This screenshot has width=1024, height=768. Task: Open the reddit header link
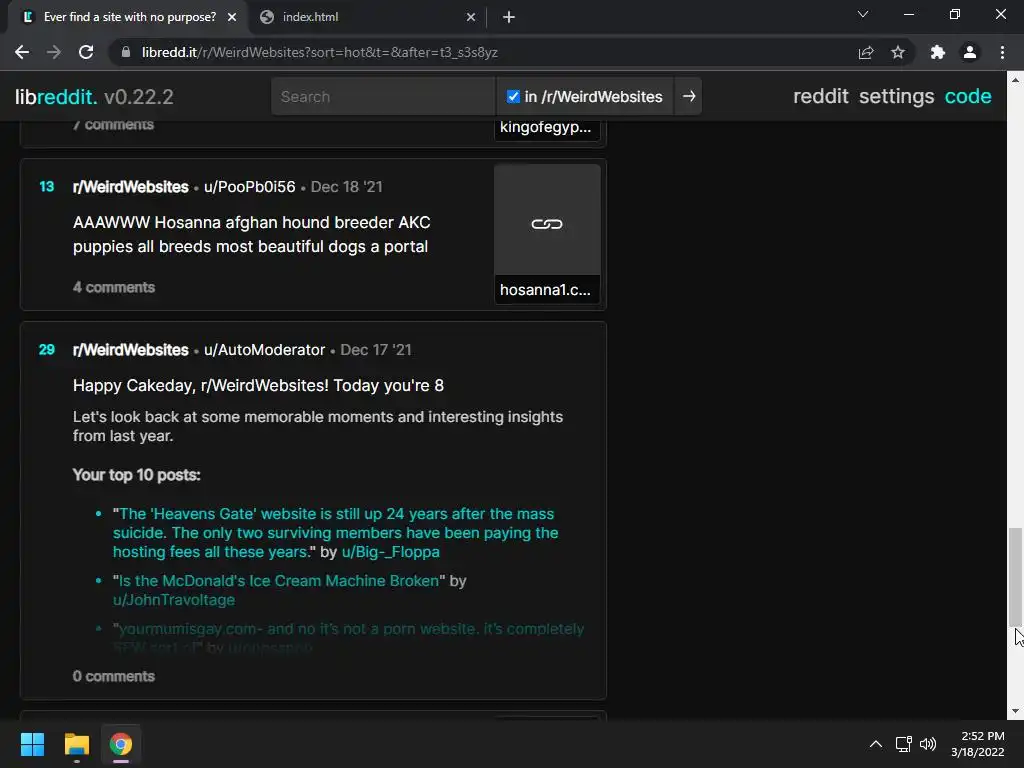click(x=820, y=96)
